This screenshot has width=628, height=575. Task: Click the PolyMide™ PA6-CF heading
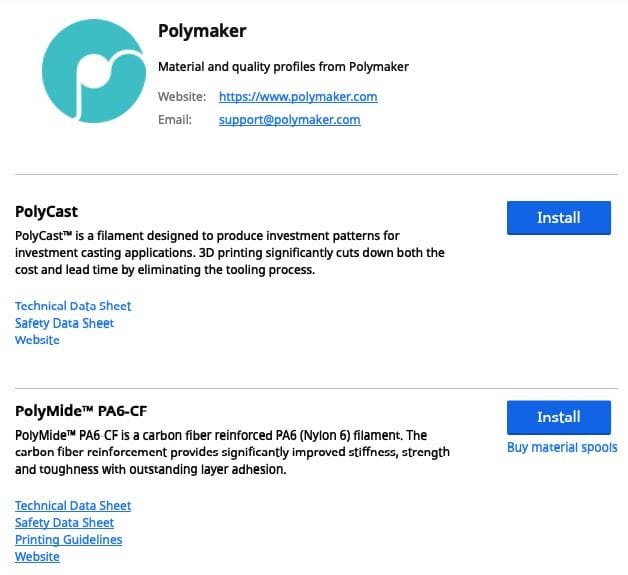coord(82,411)
